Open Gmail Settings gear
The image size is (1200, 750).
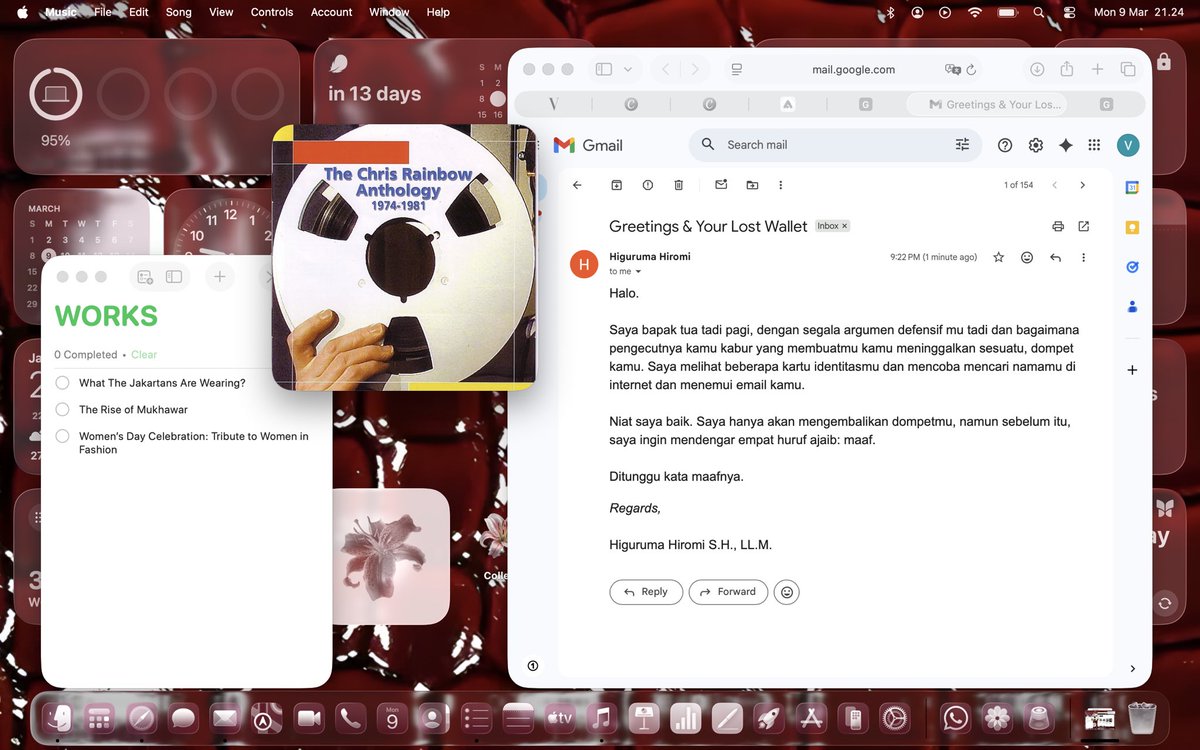(1036, 145)
